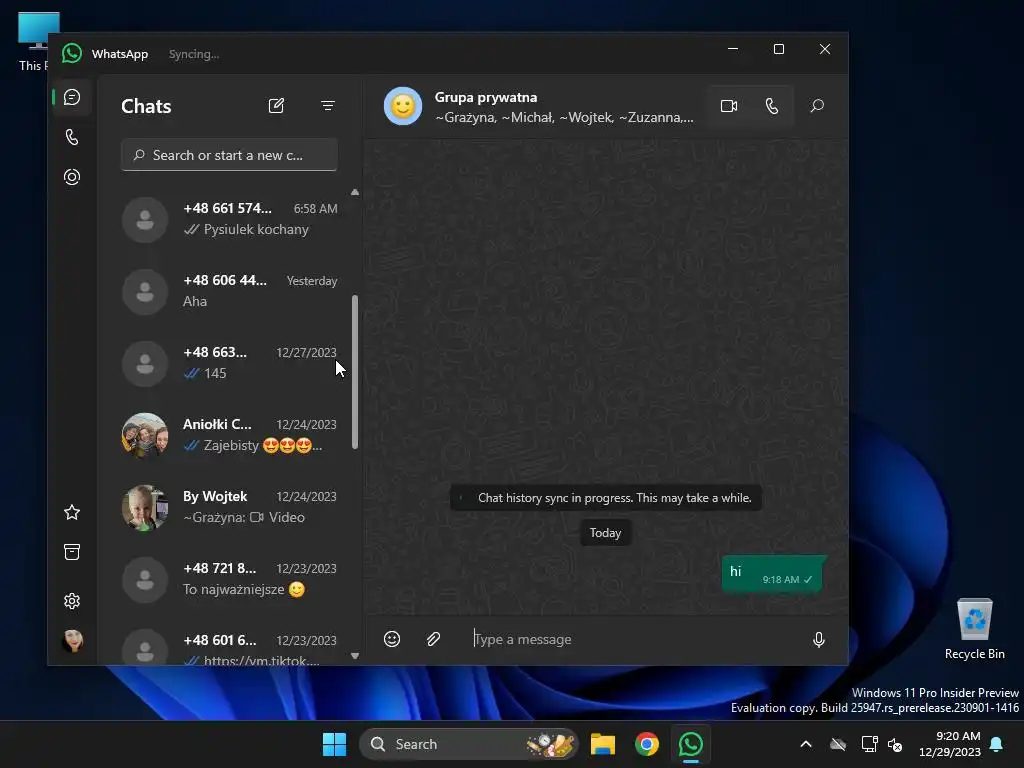Open File Explorer from taskbar
Screen dimensions: 1024x768
point(603,744)
